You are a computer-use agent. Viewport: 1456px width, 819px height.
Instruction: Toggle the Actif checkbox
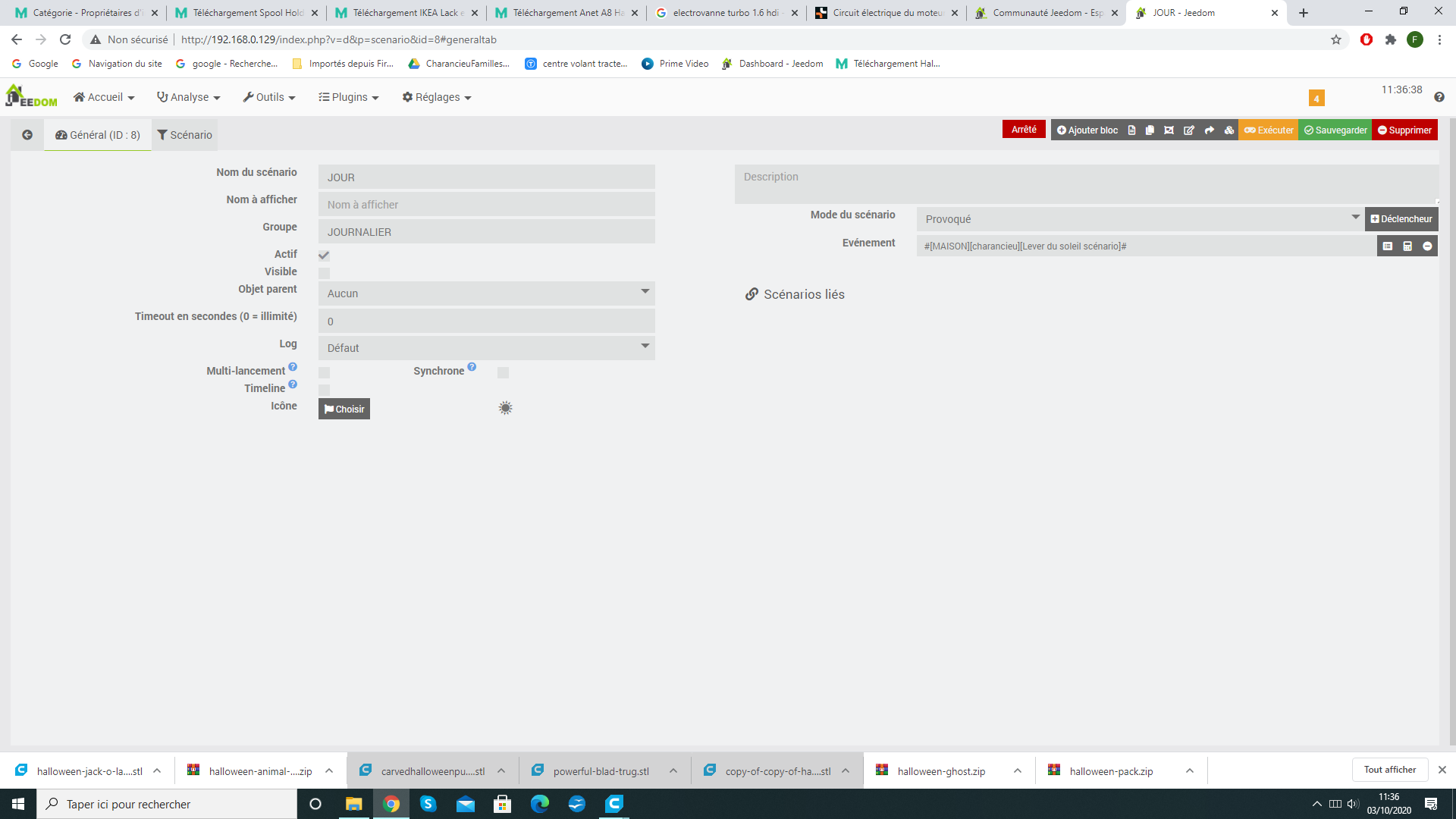324,256
